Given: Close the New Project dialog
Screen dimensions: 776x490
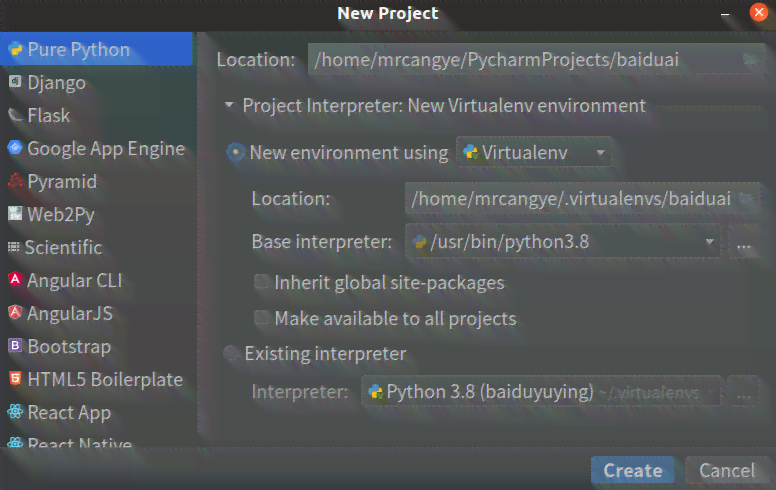Looking at the screenshot, I should coord(759,12).
